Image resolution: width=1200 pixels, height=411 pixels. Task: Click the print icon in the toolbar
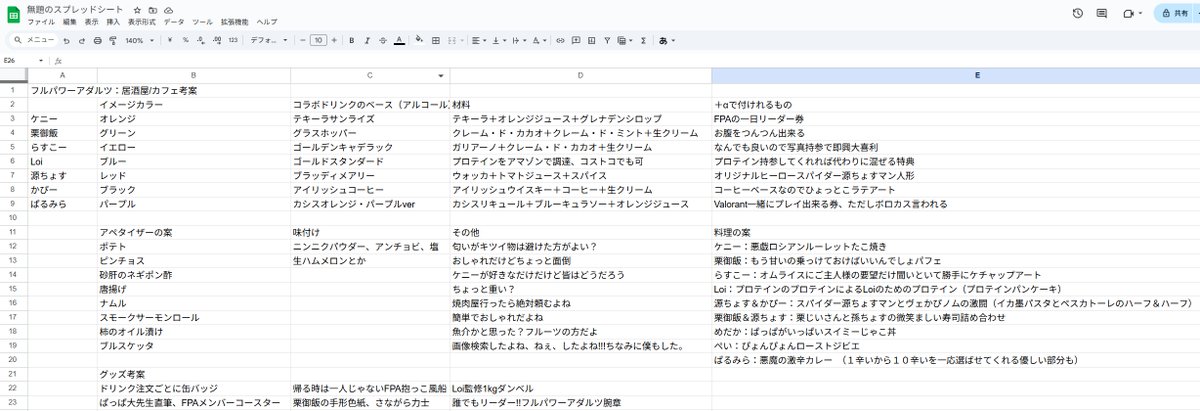tap(97, 40)
